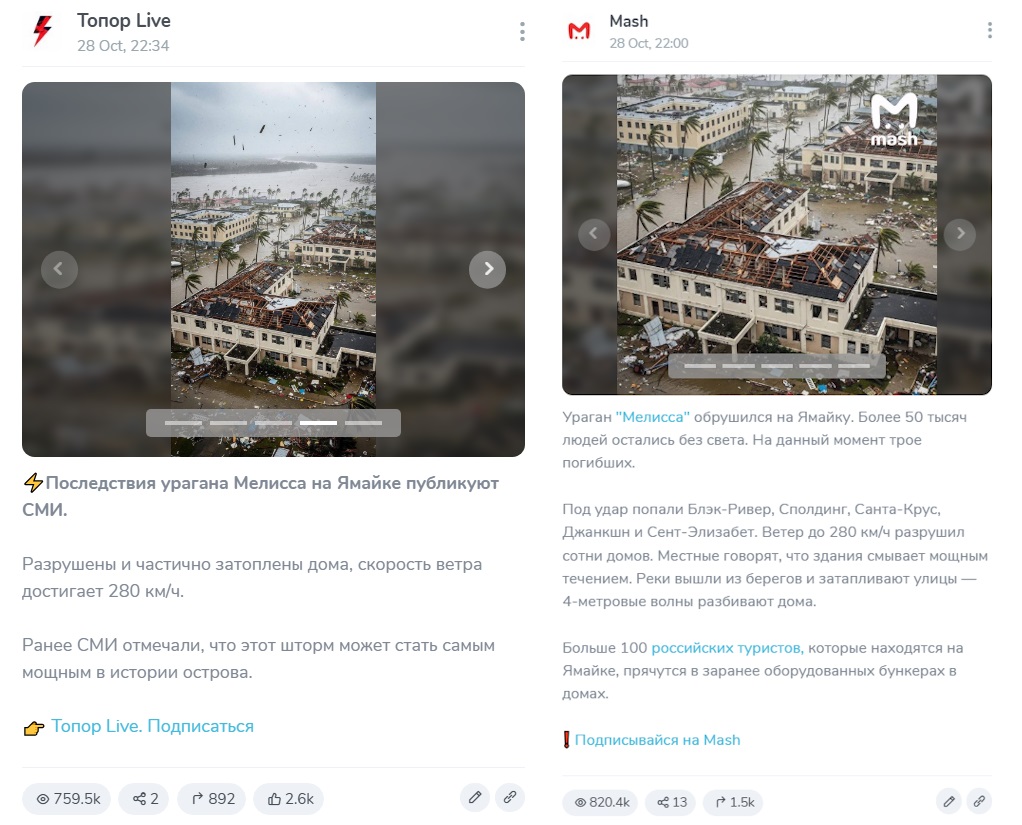The image size is (1022, 825).
Task: Open three-dot menu on Топор Live post
Action: (522, 31)
